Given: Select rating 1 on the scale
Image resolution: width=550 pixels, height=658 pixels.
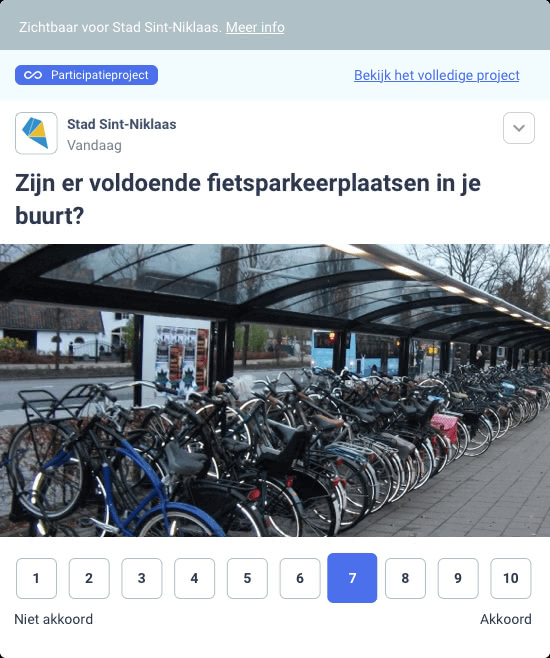Looking at the screenshot, I should pyautogui.click(x=36, y=578).
